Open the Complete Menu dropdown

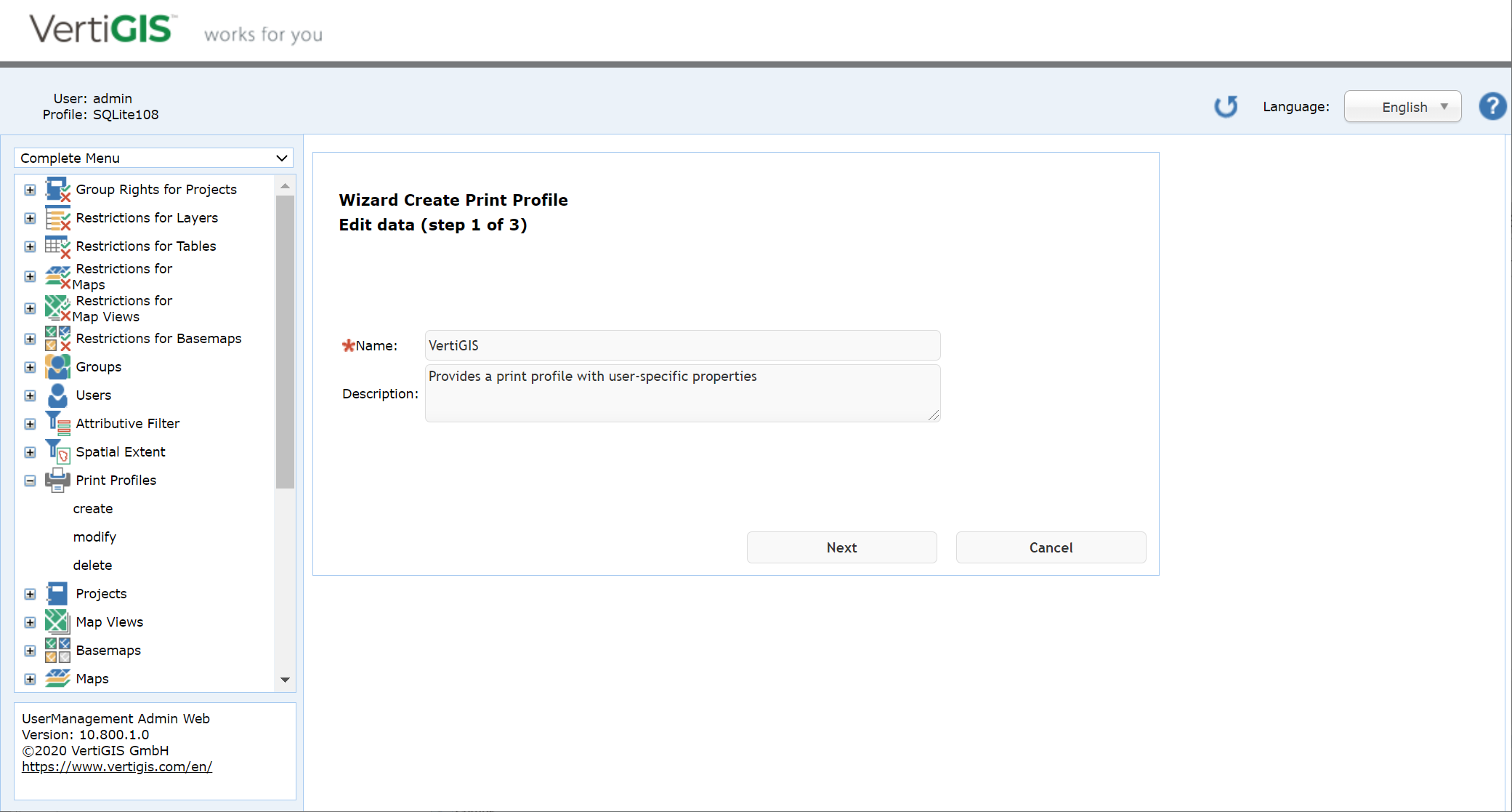point(153,158)
